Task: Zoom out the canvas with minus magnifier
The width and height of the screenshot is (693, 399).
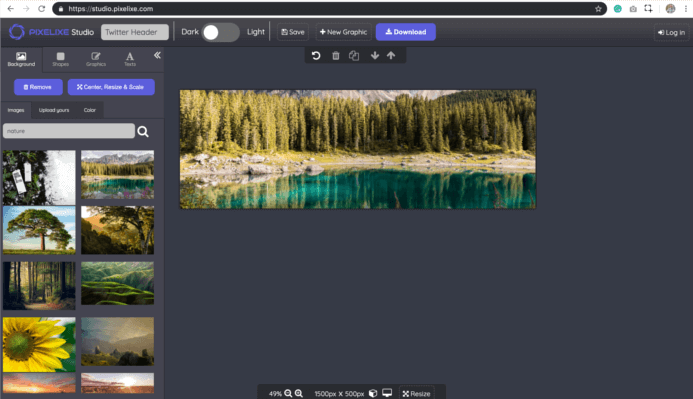Action: click(x=288, y=393)
